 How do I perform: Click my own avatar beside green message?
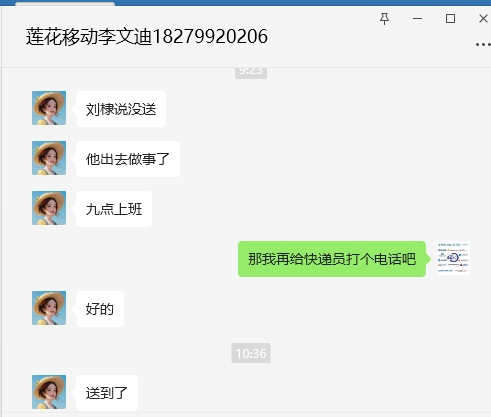453,258
